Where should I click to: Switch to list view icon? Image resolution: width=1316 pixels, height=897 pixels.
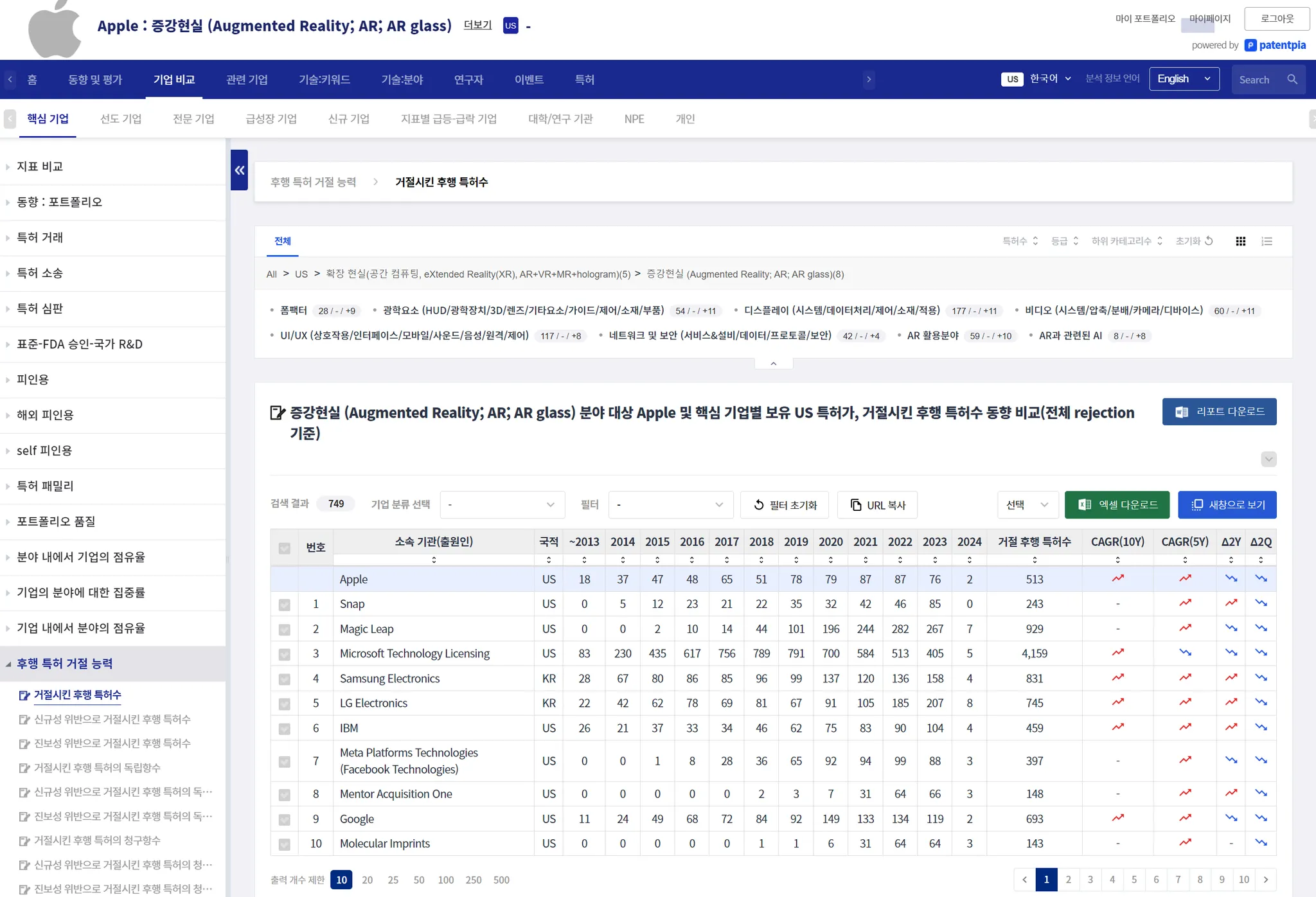1267,241
